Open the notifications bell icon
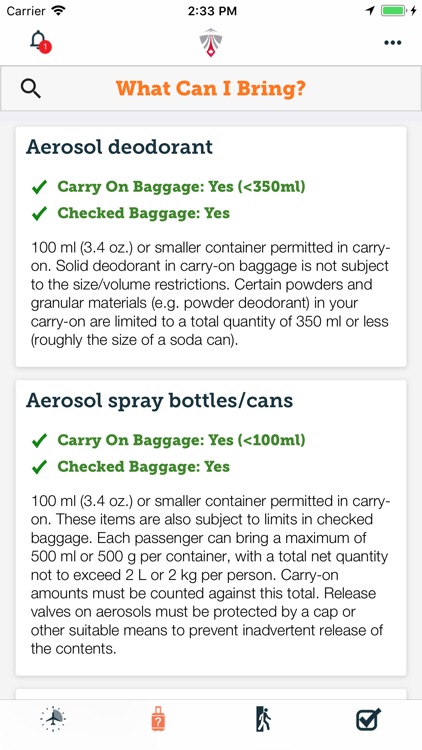The width and height of the screenshot is (422, 750). (x=38, y=40)
